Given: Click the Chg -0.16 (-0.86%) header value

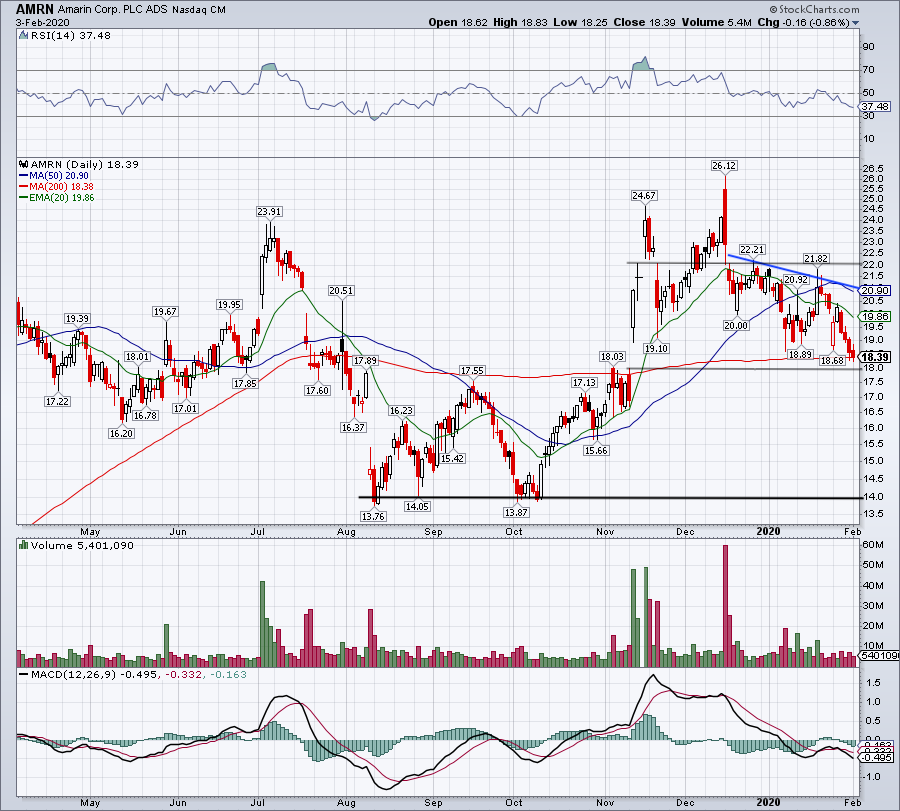Looking at the screenshot, I should tap(804, 22).
